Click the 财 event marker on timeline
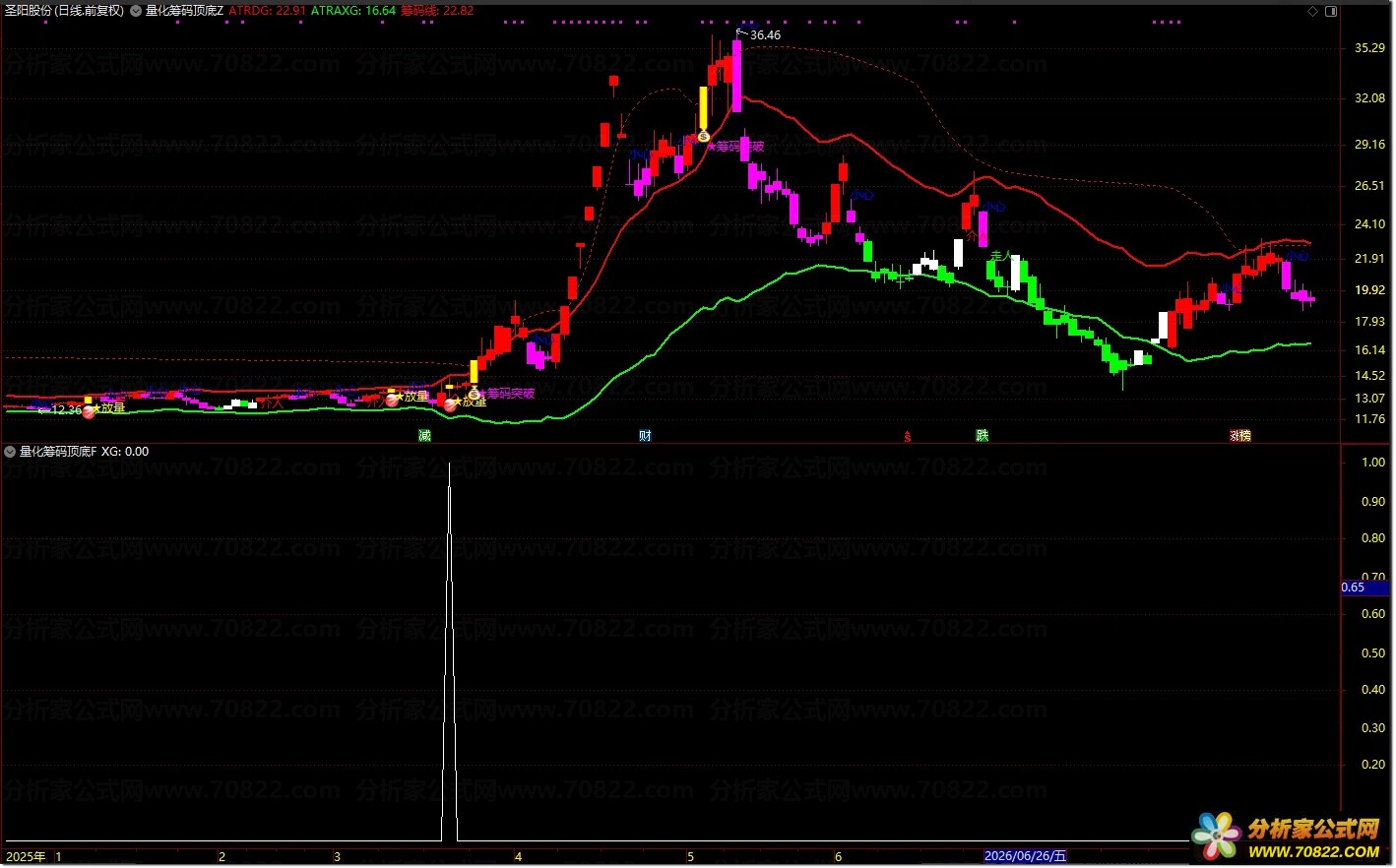Viewport: 1396px width, 868px height. coord(645,436)
